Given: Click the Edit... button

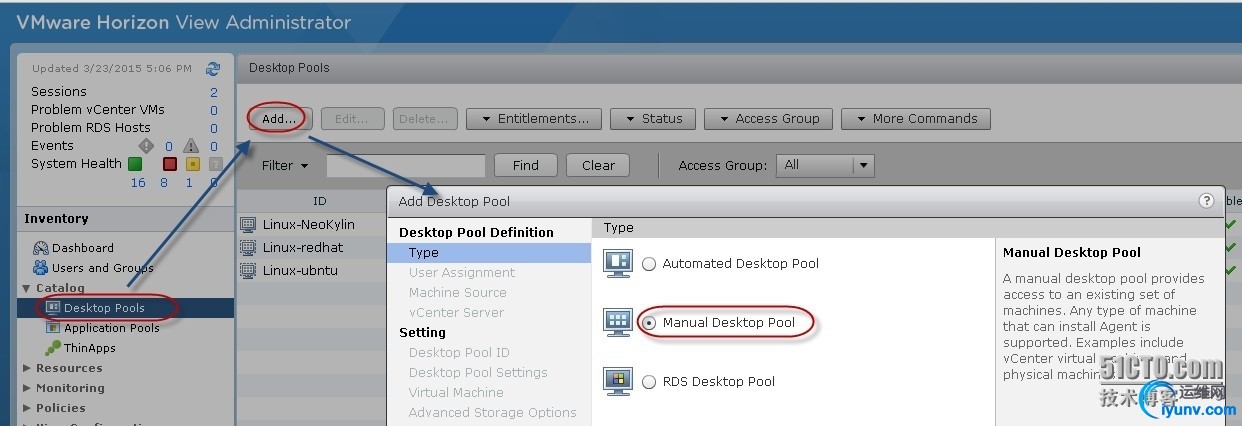Looking at the screenshot, I should coord(352,119).
